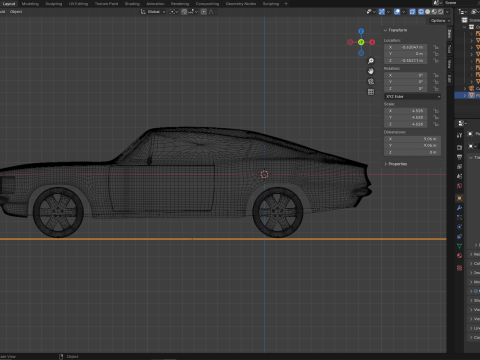The width and height of the screenshot is (480, 360).
Task: Switch to the Shading workspace tab
Action: tap(132, 4)
